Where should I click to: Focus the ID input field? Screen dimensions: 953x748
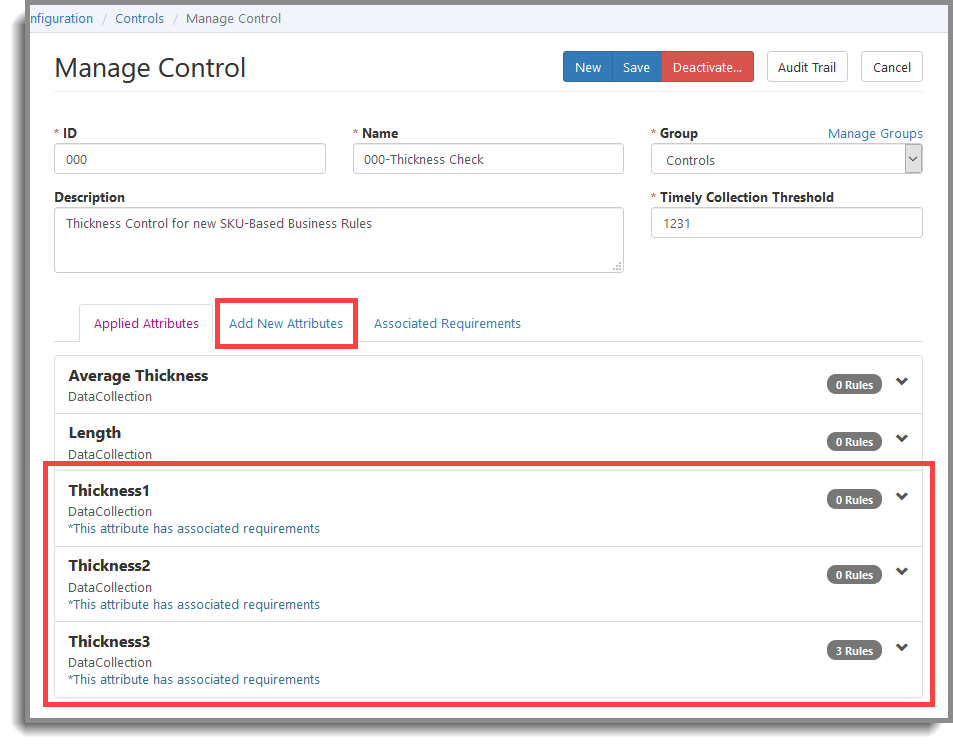[190, 159]
